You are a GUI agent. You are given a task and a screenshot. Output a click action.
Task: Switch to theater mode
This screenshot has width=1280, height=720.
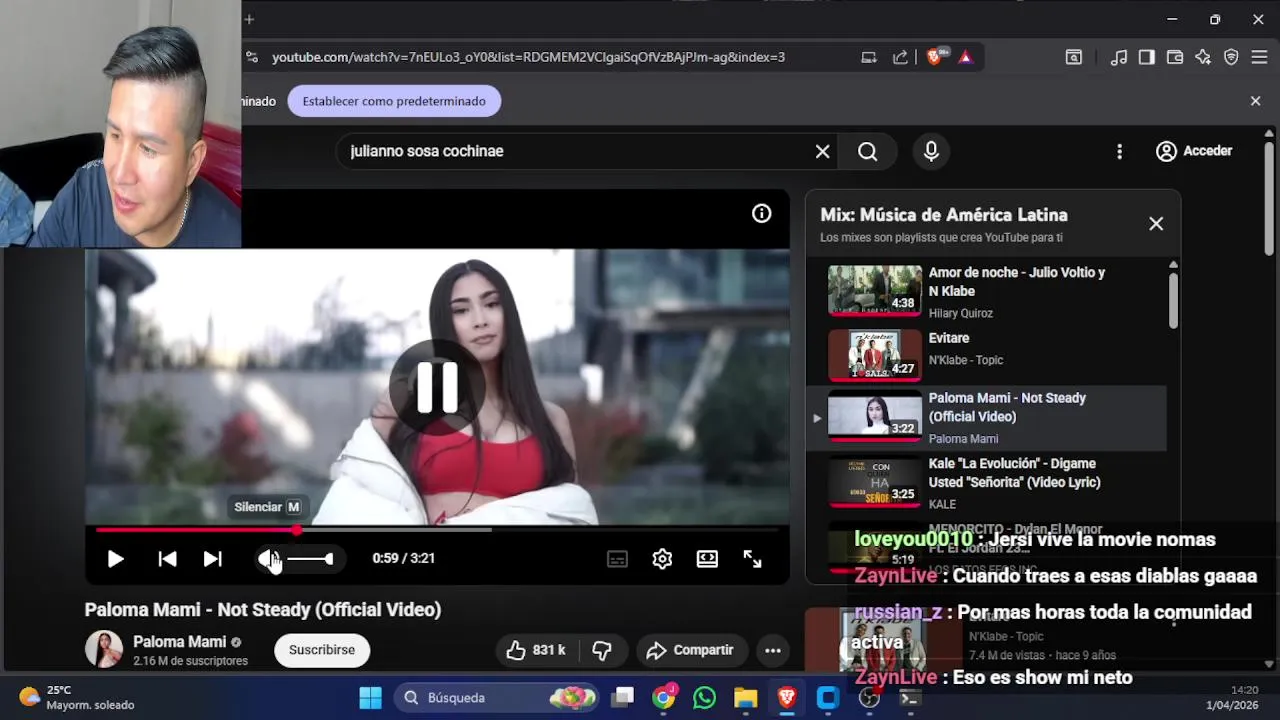pyautogui.click(x=707, y=559)
